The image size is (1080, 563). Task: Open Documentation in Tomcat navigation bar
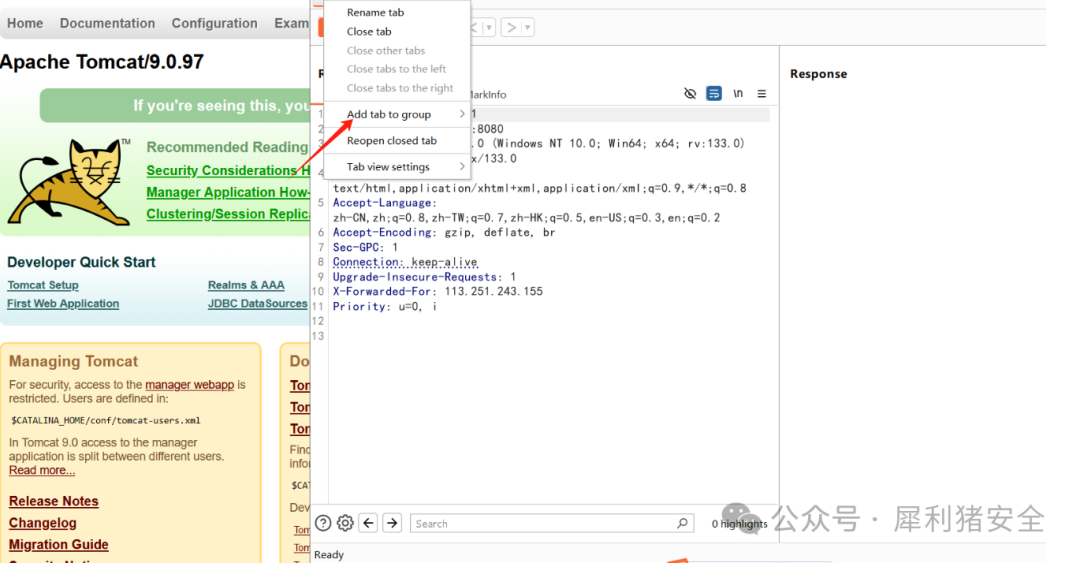[107, 23]
